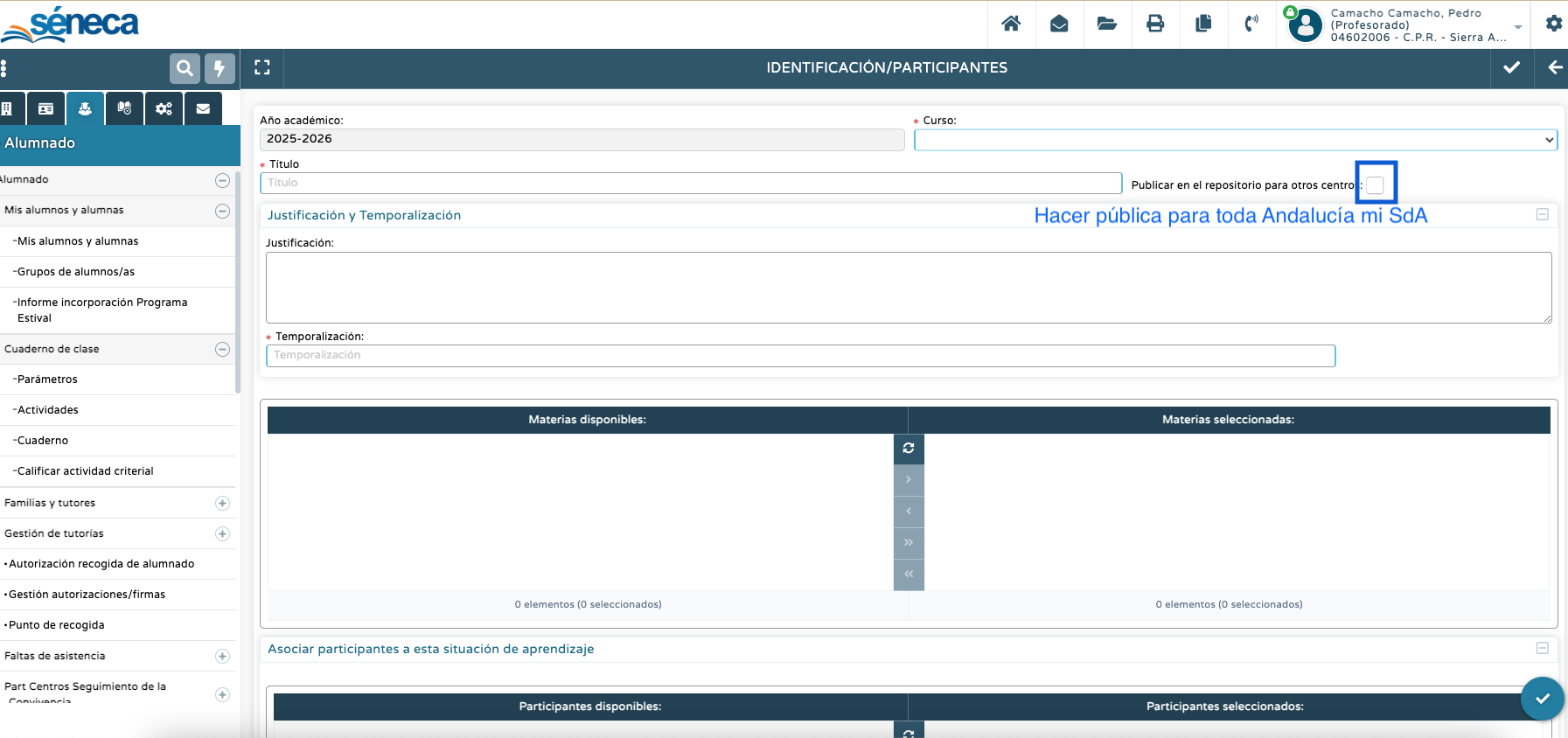Collapse the 'Justificación y Temporalización' panel

pyautogui.click(x=1542, y=214)
